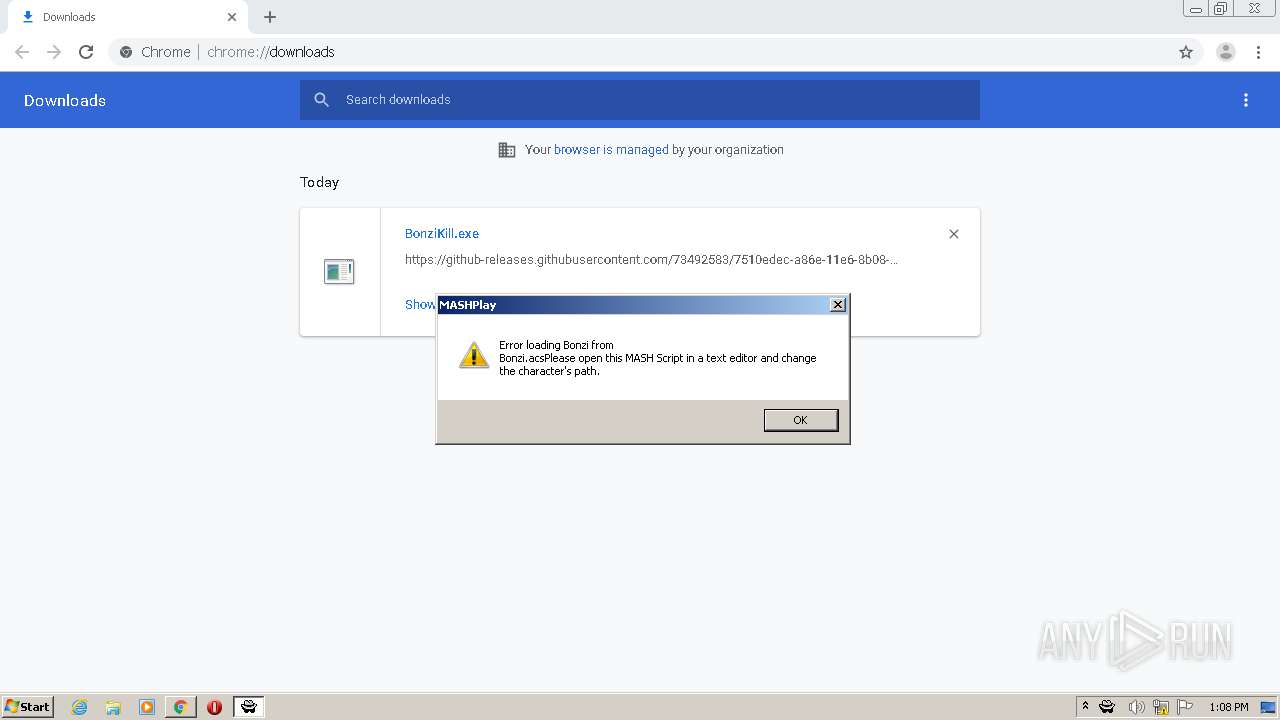Viewport: 1280px width, 720px height.
Task: Reload the downloads page
Action: [x=86, y=52]
